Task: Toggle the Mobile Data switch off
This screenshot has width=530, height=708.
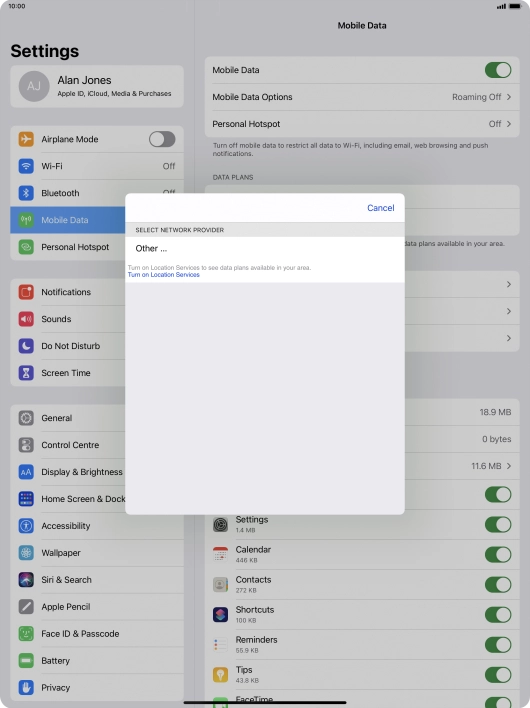Action: (x=498, y=70)
